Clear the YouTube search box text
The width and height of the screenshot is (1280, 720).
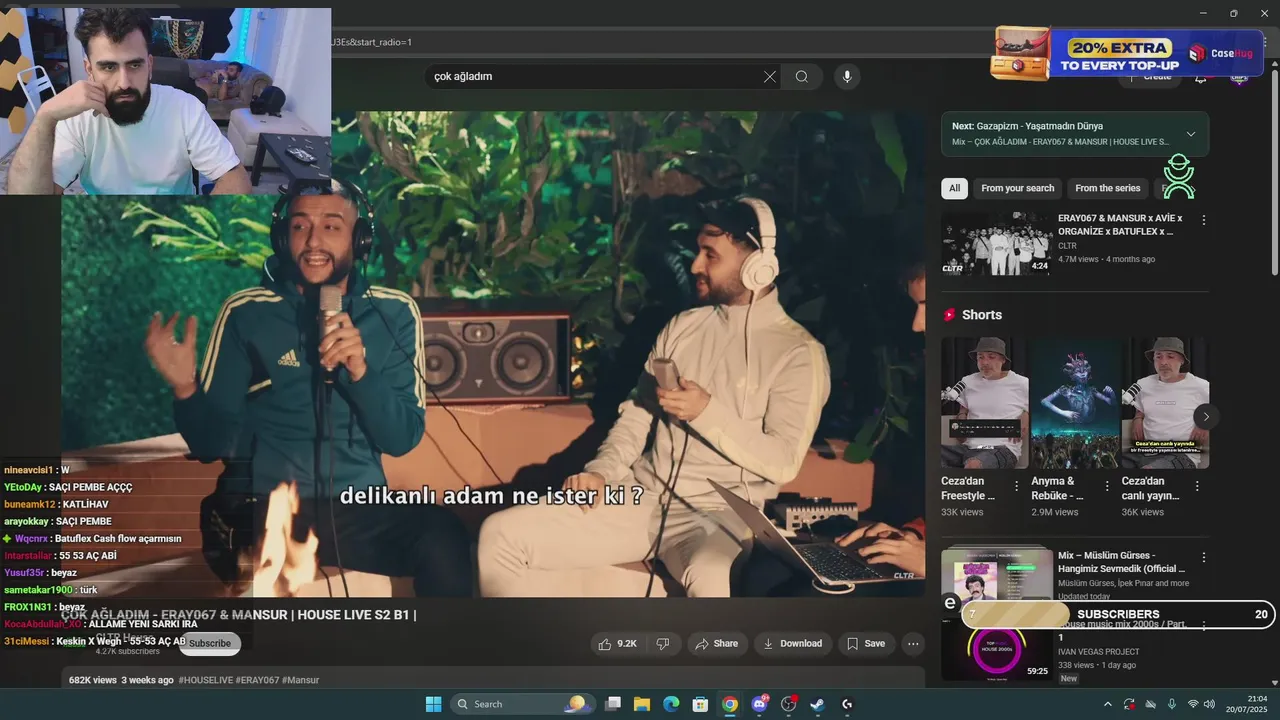pyautogui.click(x=770, y=77)
